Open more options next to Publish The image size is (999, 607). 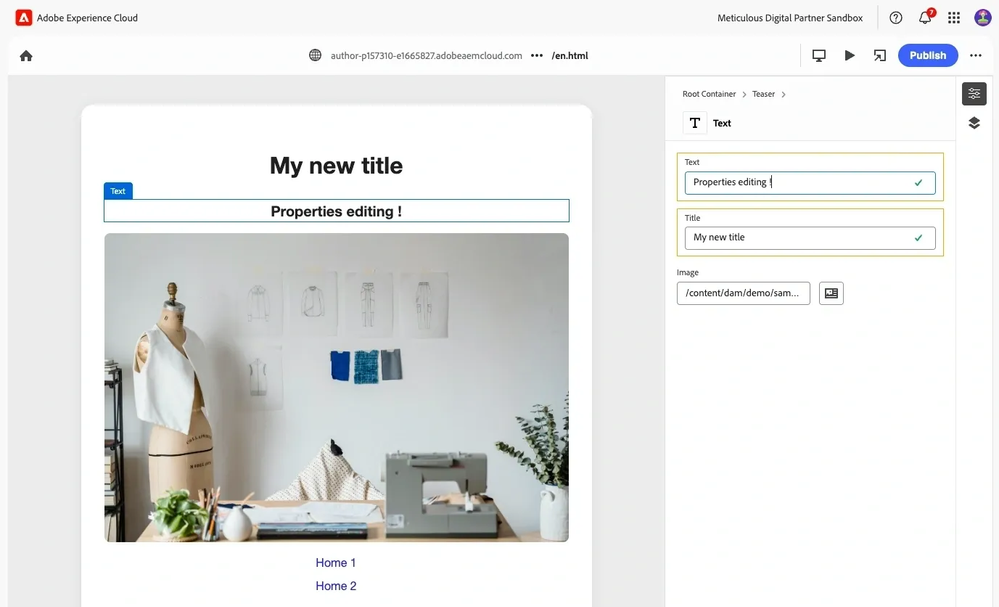975,56
